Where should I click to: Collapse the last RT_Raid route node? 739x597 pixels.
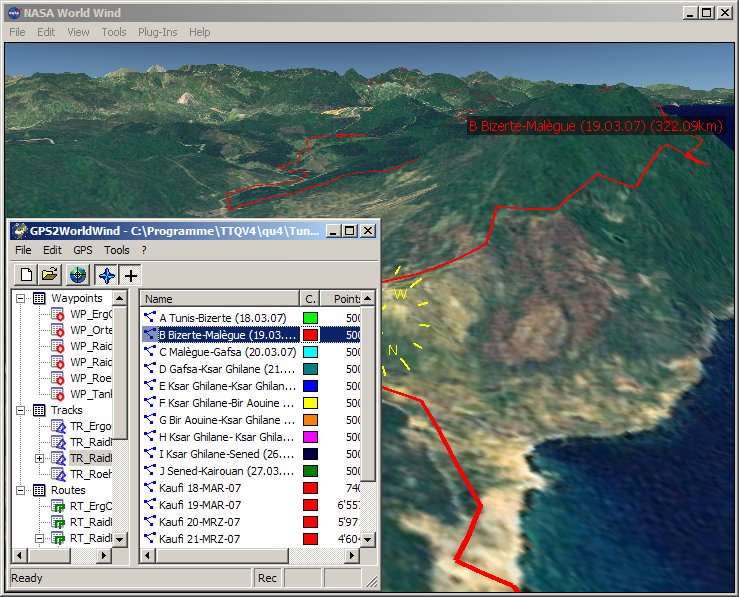(x=40, y=538)
